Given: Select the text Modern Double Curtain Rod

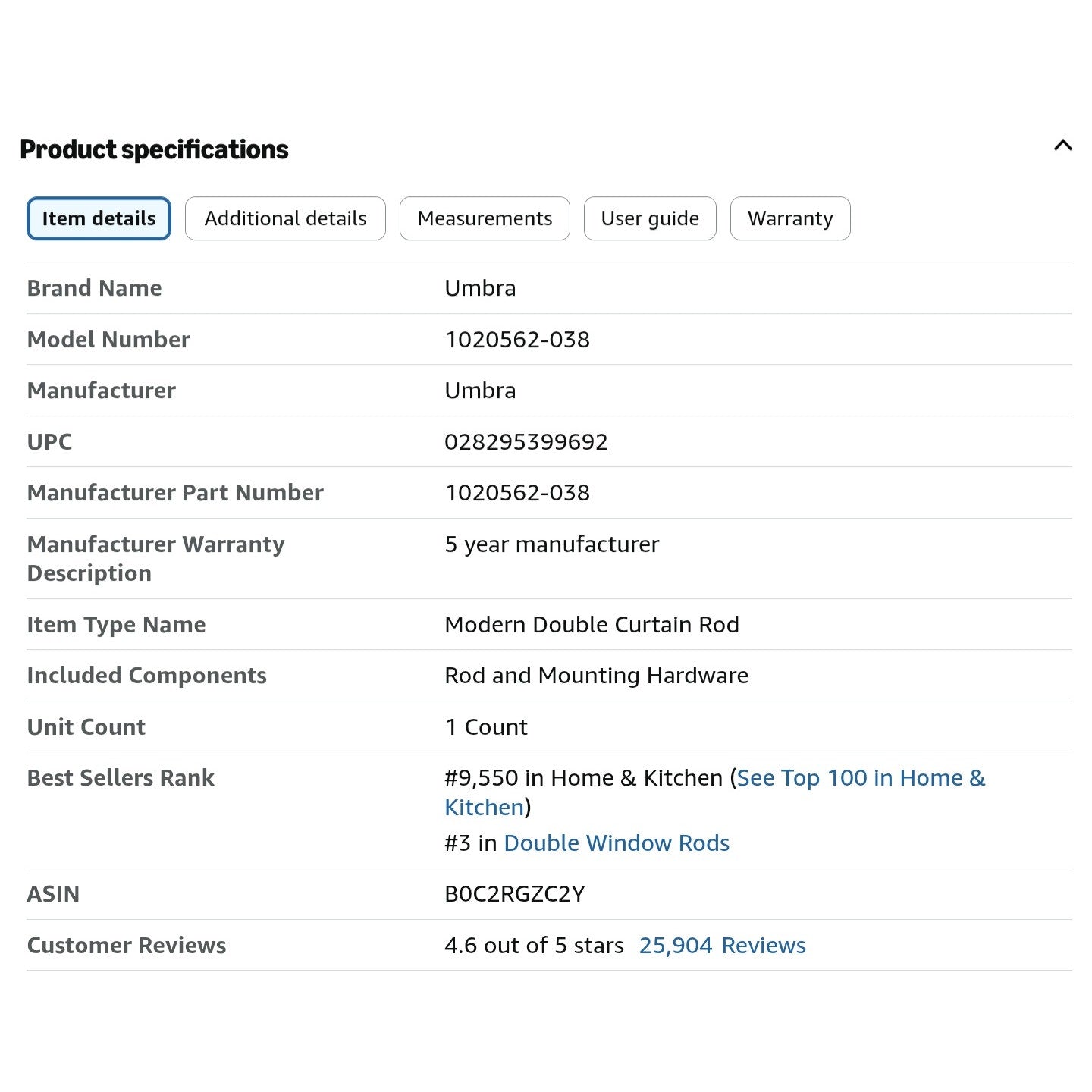Looking at the screenshot, I should click(x=591, y=625).
